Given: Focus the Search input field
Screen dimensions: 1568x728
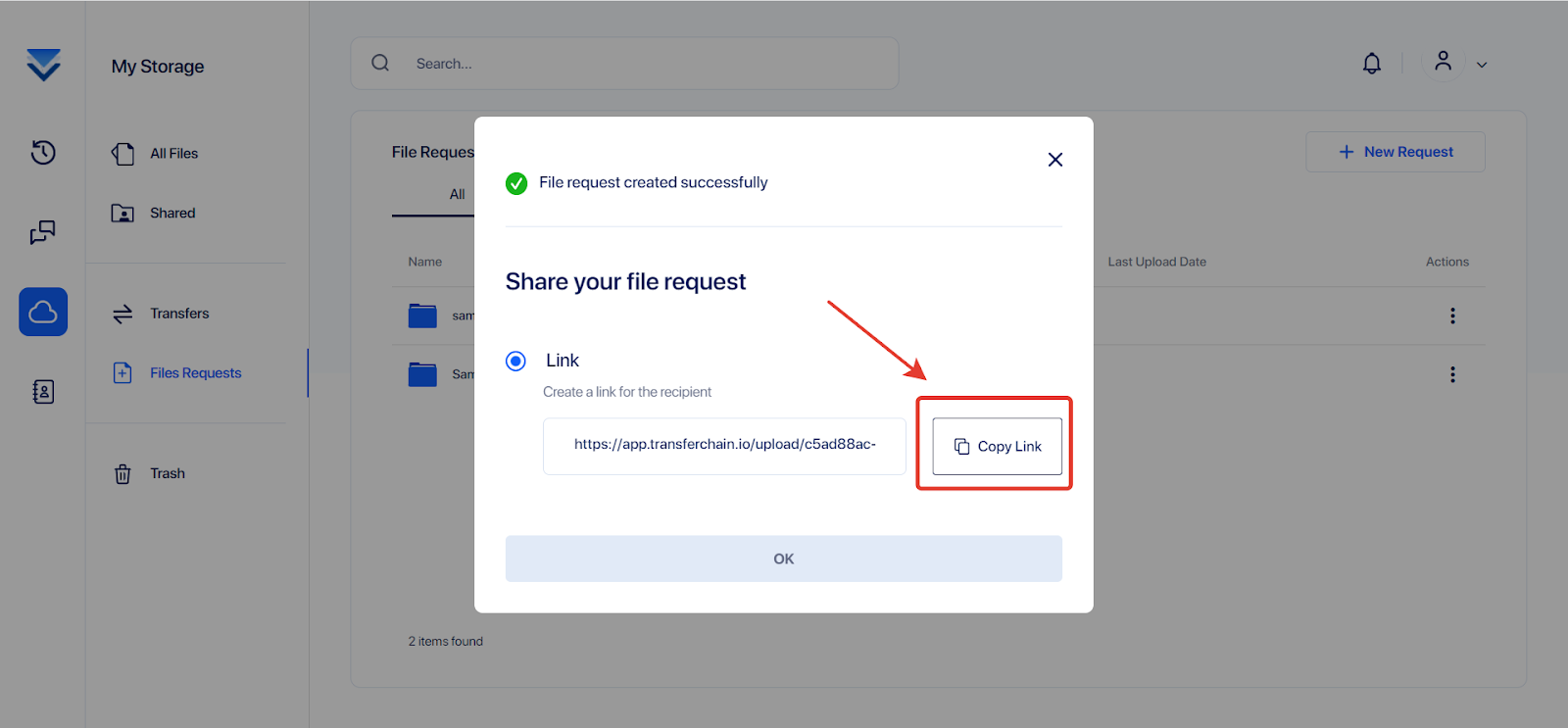Looking at the screenshot, I should coord(625,64).
